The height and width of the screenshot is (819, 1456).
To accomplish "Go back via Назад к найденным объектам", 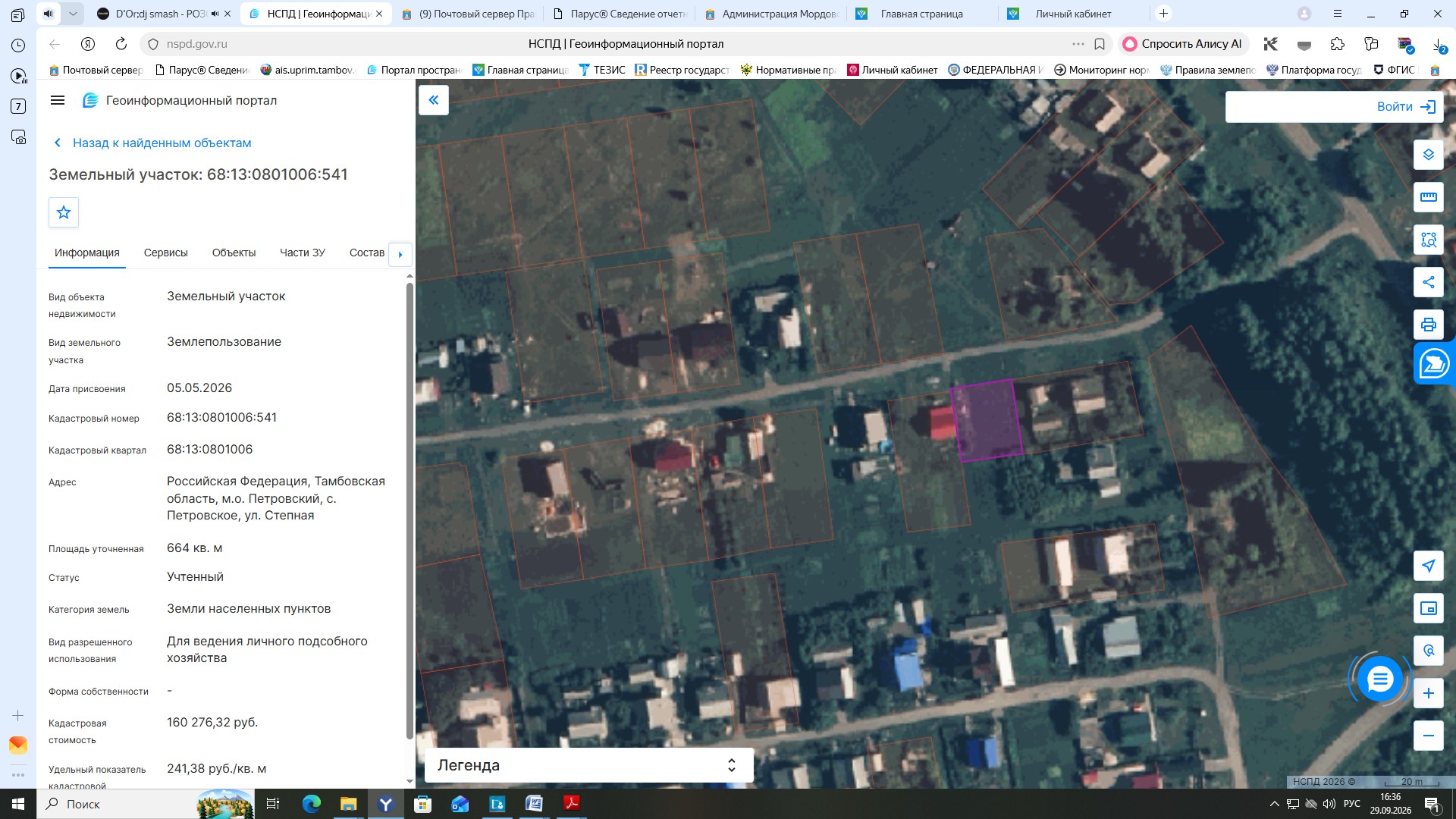I will pyautogui.click(x=152, y=143).
